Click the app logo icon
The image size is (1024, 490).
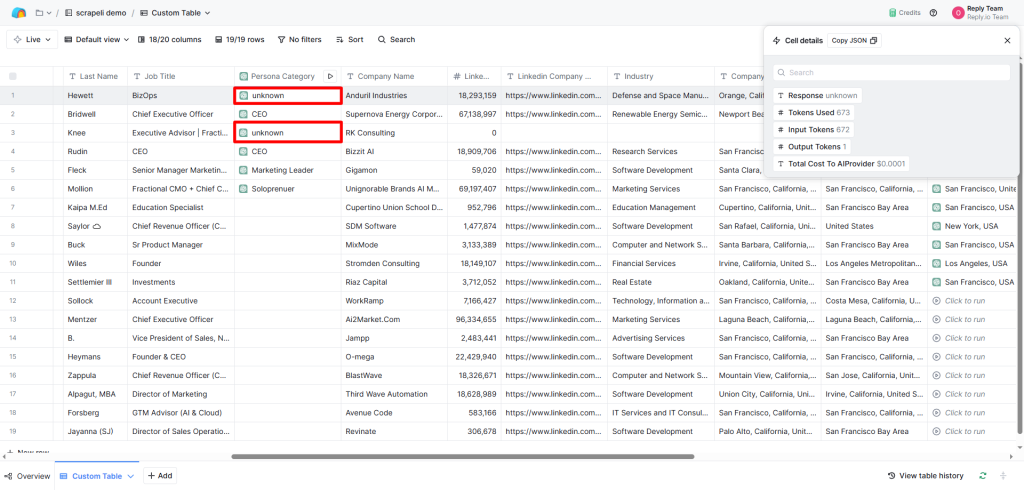[x=19, y=13]
